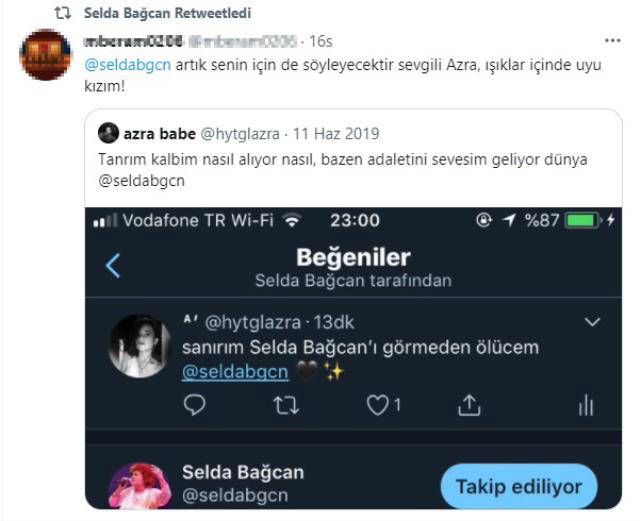Open tweet analytics bar chart icon
Viewport: 640px width, 521px height.
(x=585, y=404)
